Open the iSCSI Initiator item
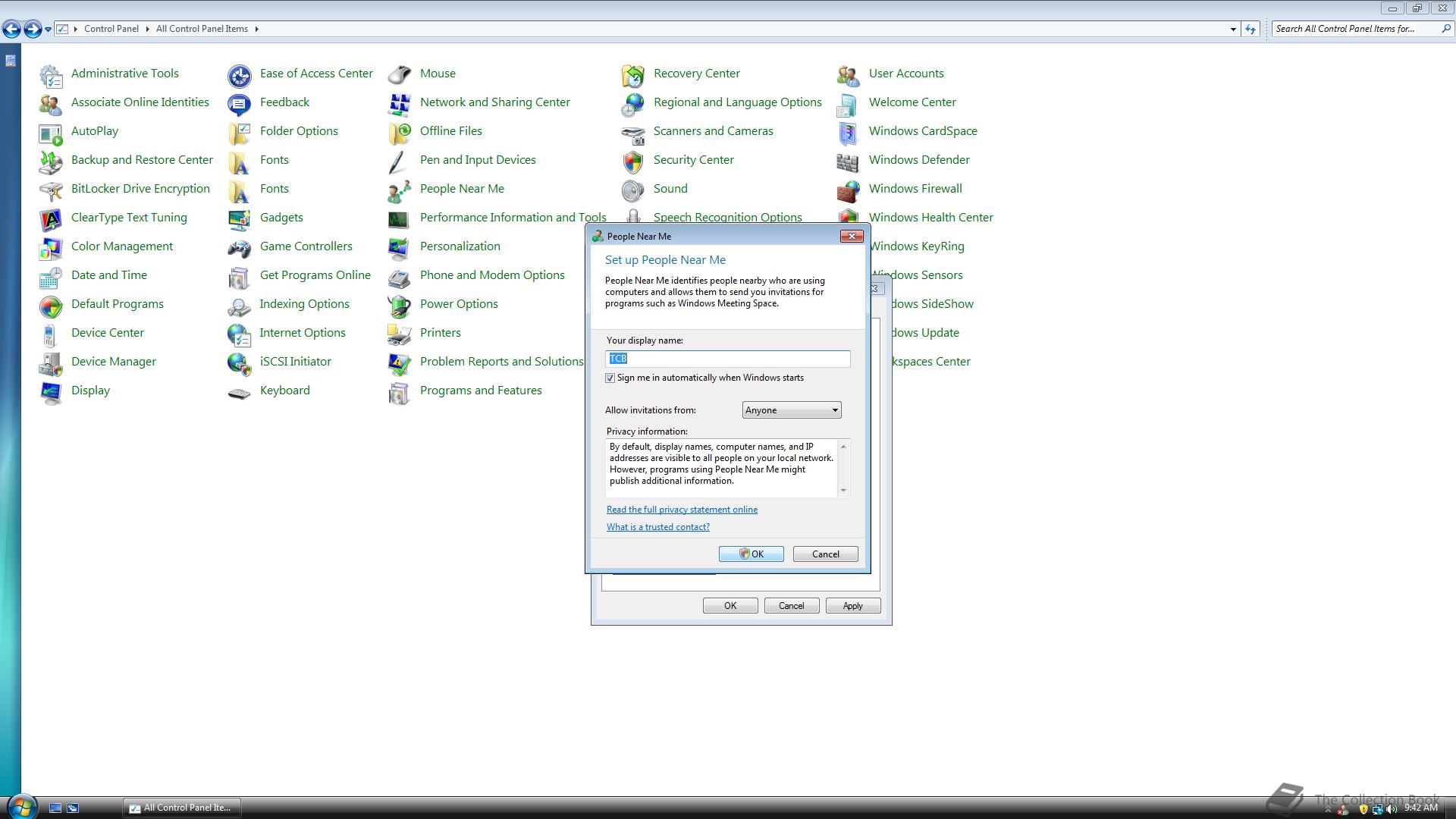The height and width of the screenshot is (819, 1456). click(x=295, y=362)
